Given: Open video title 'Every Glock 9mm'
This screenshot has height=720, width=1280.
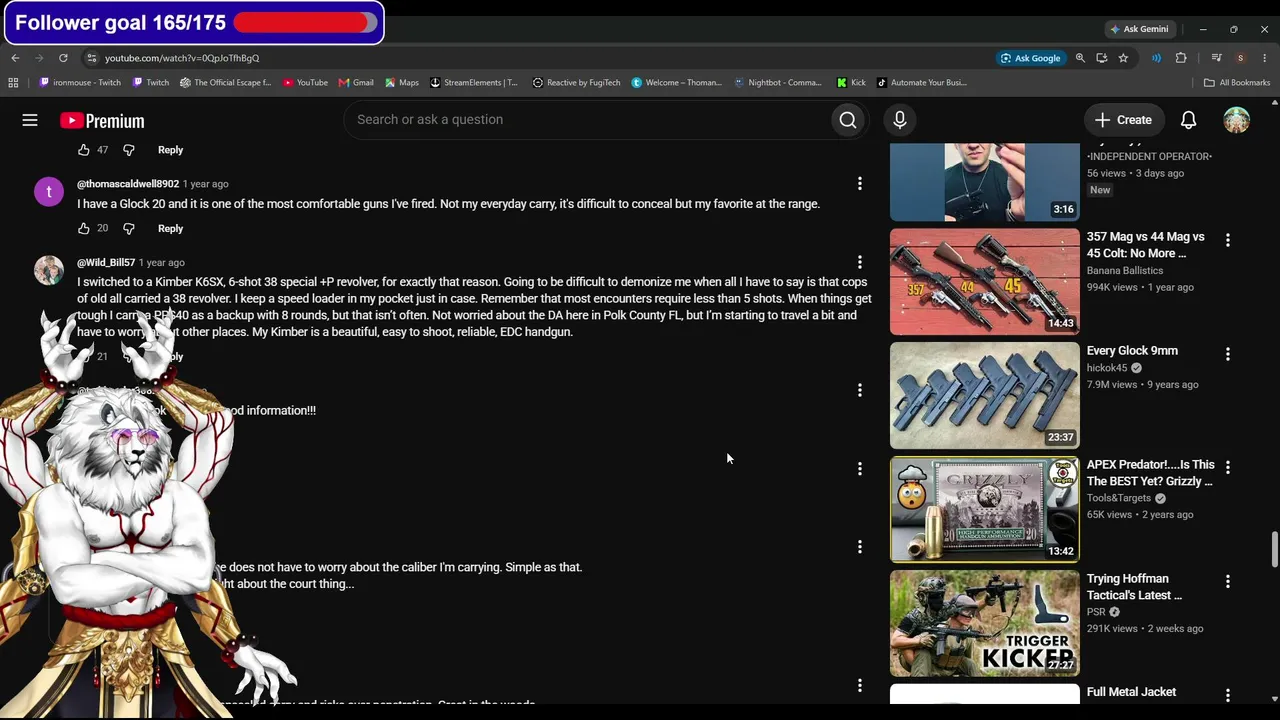Looking at the screenshot, I should (x=1132, y=351).
